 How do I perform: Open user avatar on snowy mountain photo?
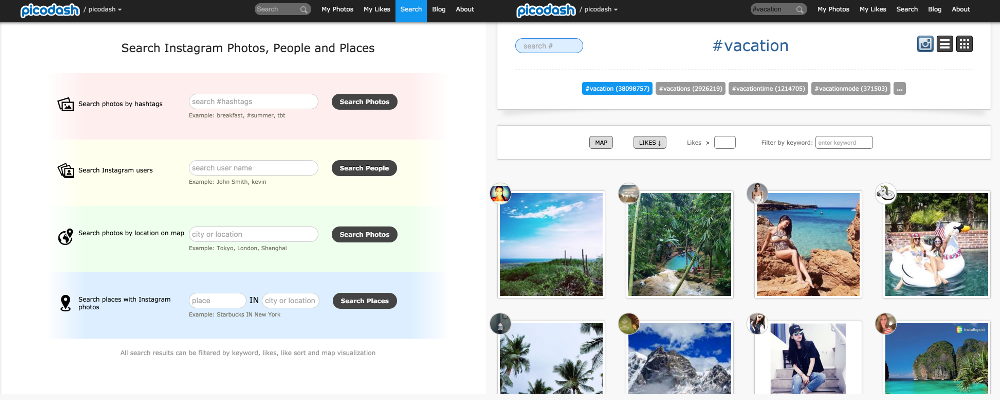pyautogui.click(x=629, y=323)
